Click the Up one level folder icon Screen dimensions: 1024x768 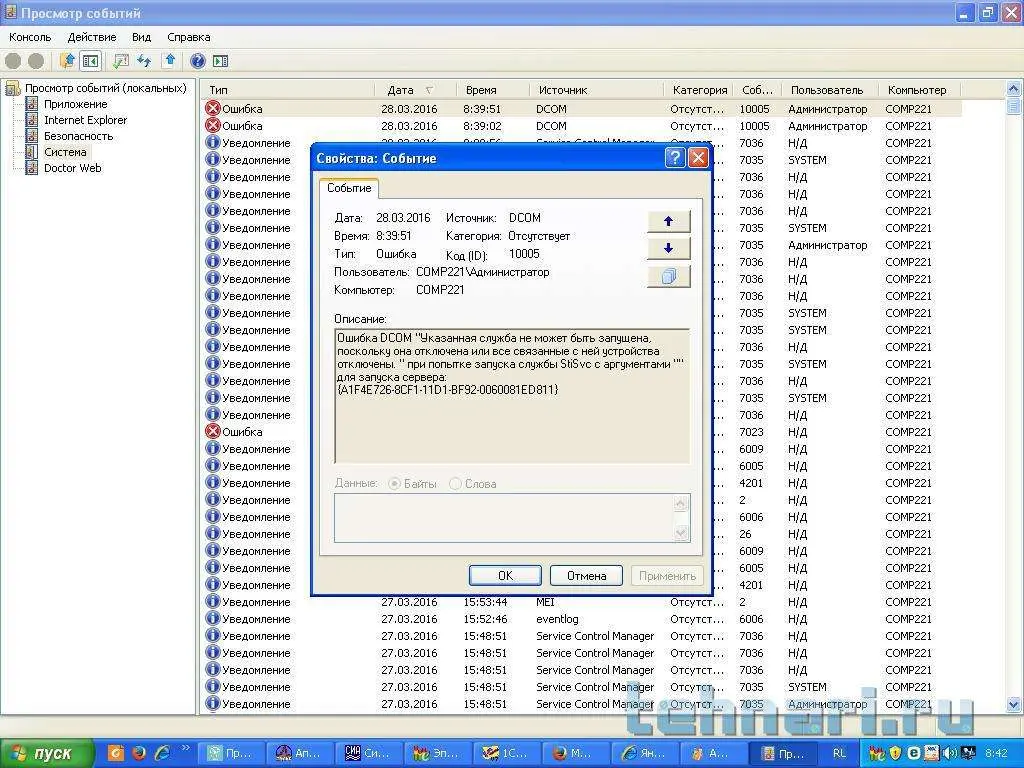pyautogui.click(x=67, y=61)
